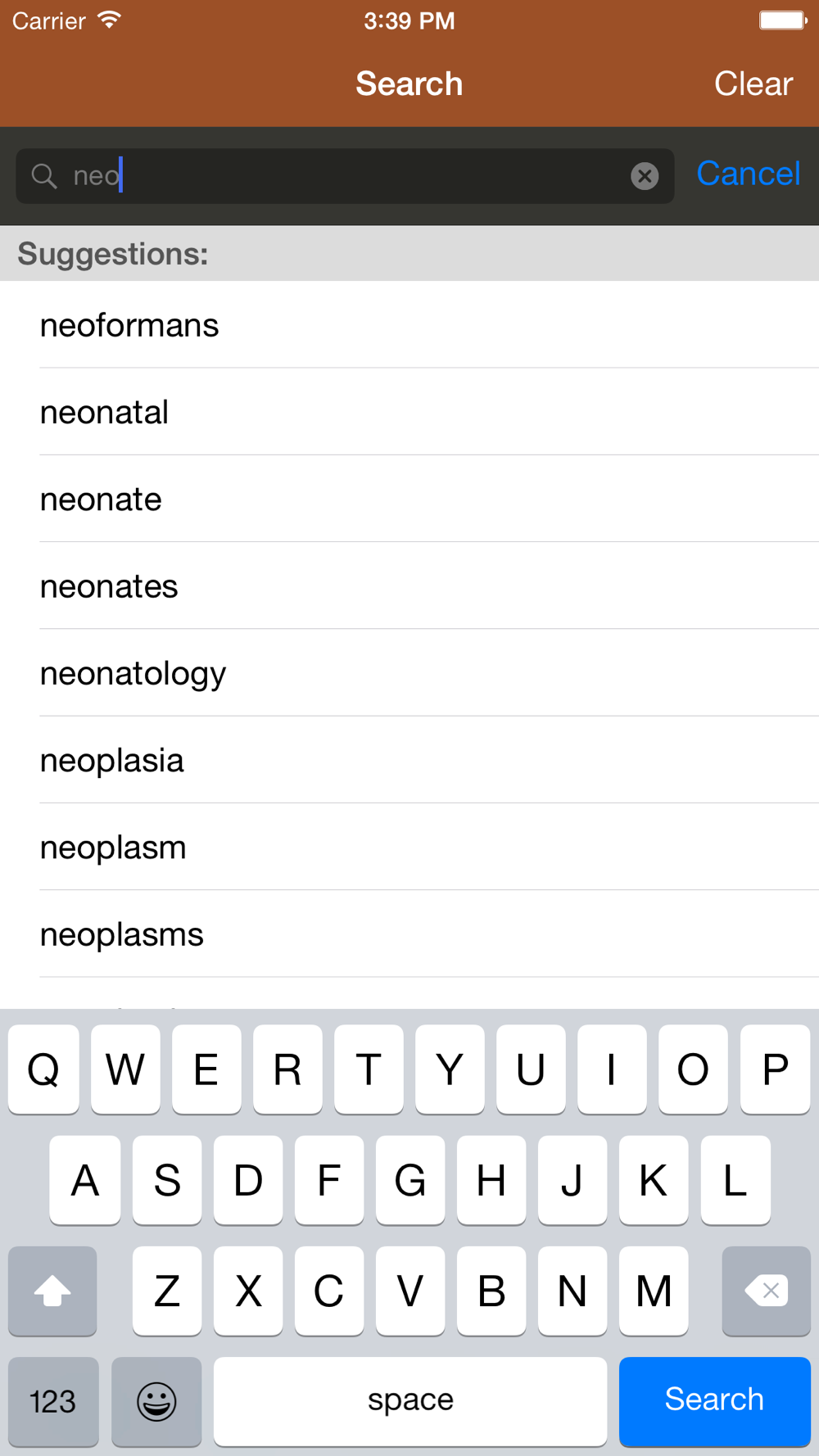
Task: Tap the magnifying glass search icon
Action: click(x=44, y=176)
